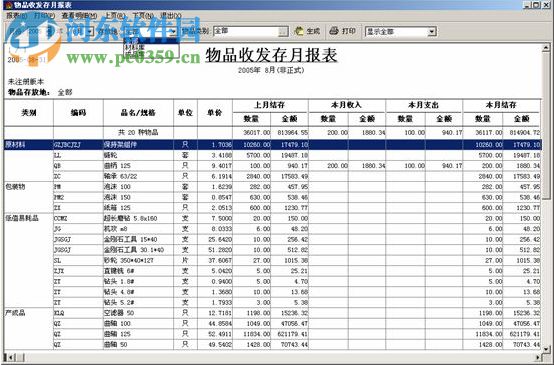
Task: Click the report title 物品收发存月报表
Action: [271, 55]
